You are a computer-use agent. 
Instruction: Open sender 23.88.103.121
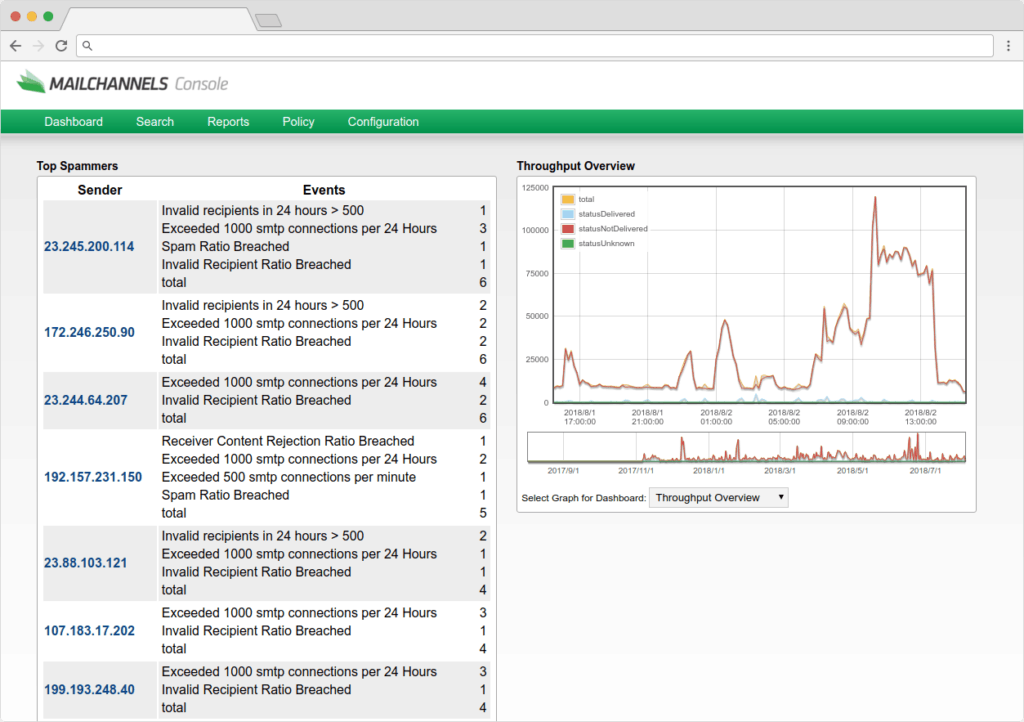coord(86,563)
